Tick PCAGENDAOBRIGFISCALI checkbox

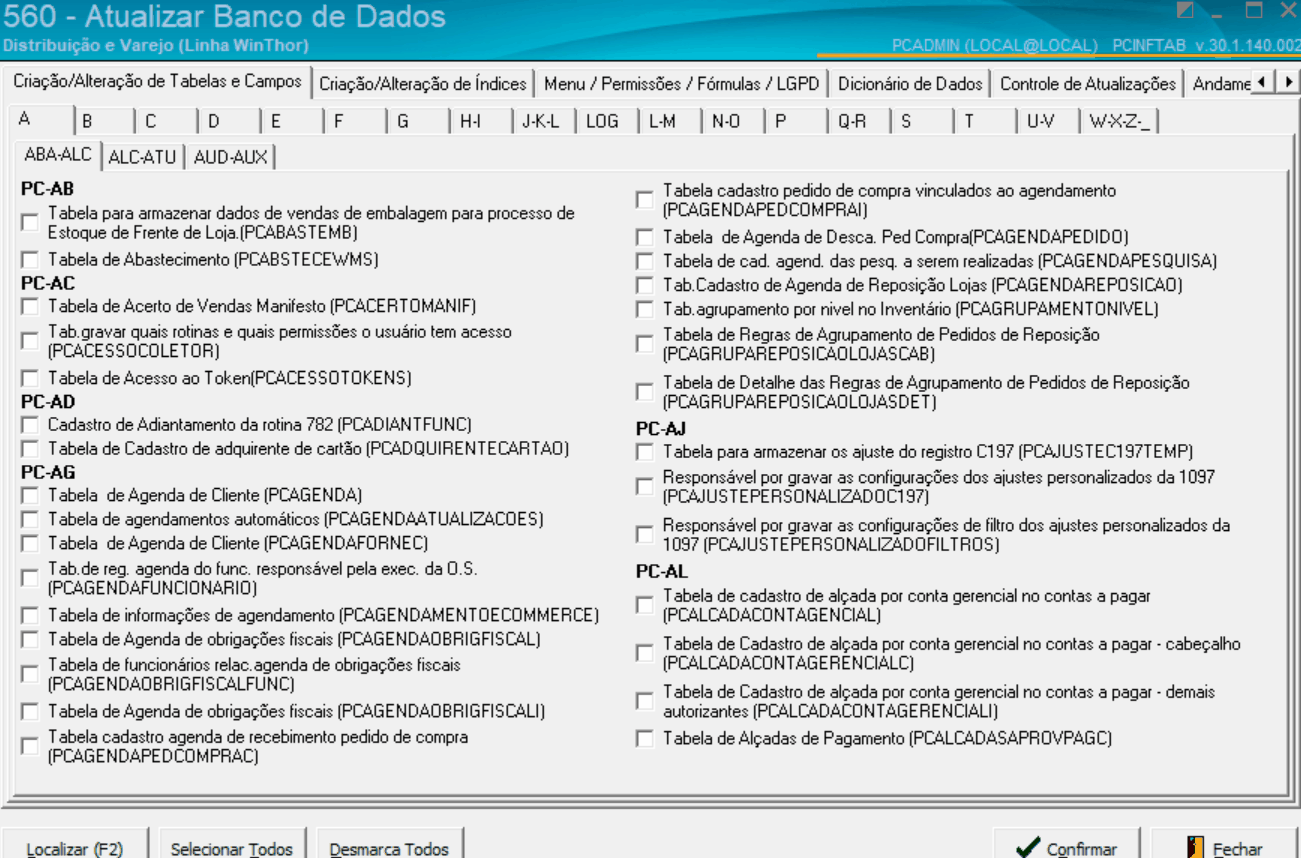click(30, 711)
